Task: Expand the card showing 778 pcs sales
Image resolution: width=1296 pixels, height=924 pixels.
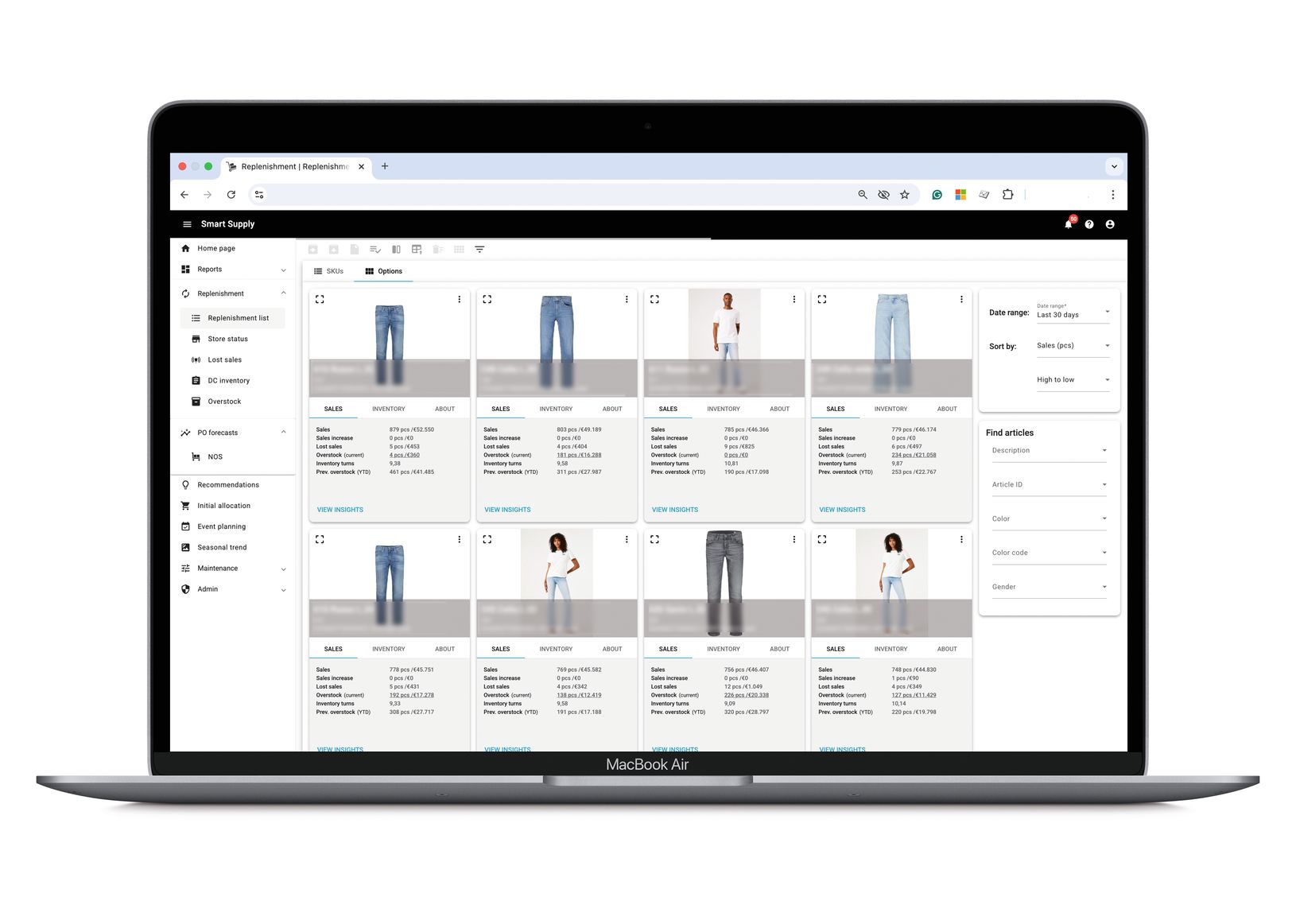Action: [x=320, y=539]
